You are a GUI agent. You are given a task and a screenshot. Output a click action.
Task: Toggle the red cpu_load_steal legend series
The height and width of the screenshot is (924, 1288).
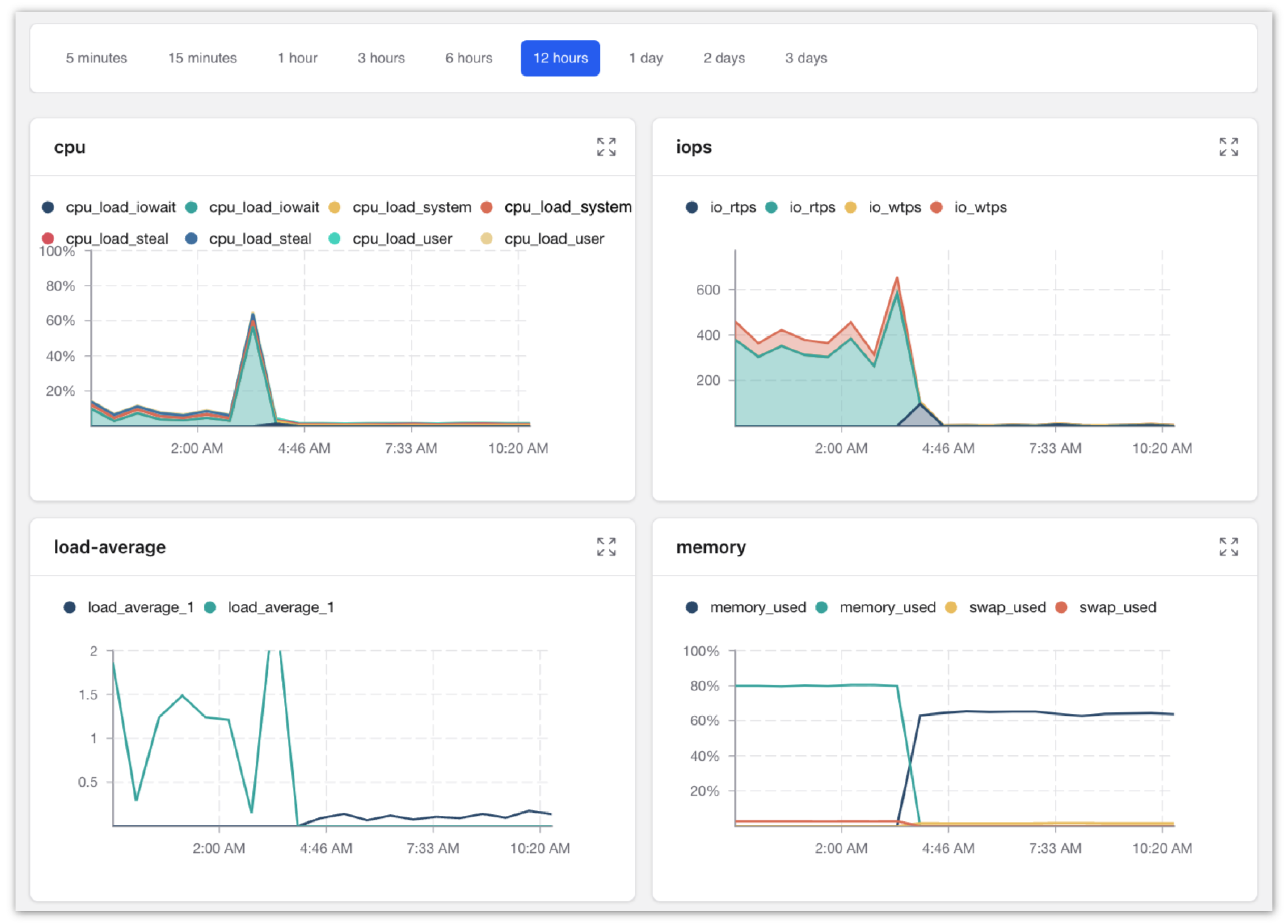[48, 239]
